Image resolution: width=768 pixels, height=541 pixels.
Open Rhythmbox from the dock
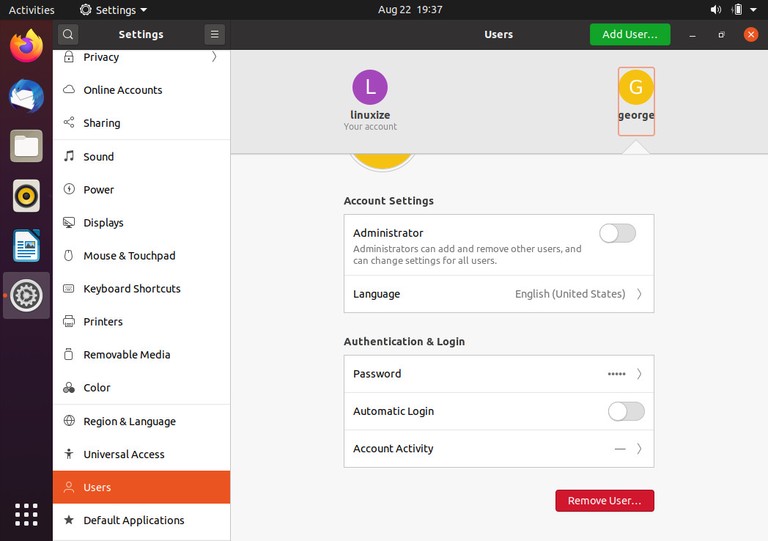[26, 196]
